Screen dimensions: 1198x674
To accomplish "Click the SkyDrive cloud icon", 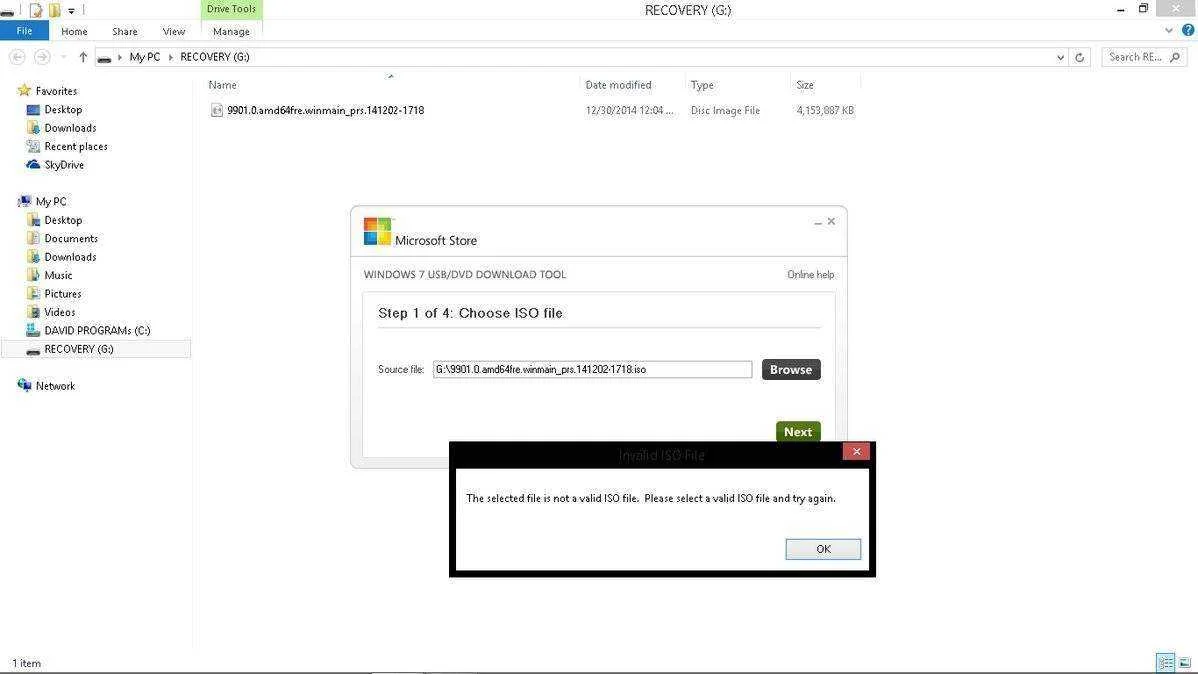I will [x=33, y=164].
